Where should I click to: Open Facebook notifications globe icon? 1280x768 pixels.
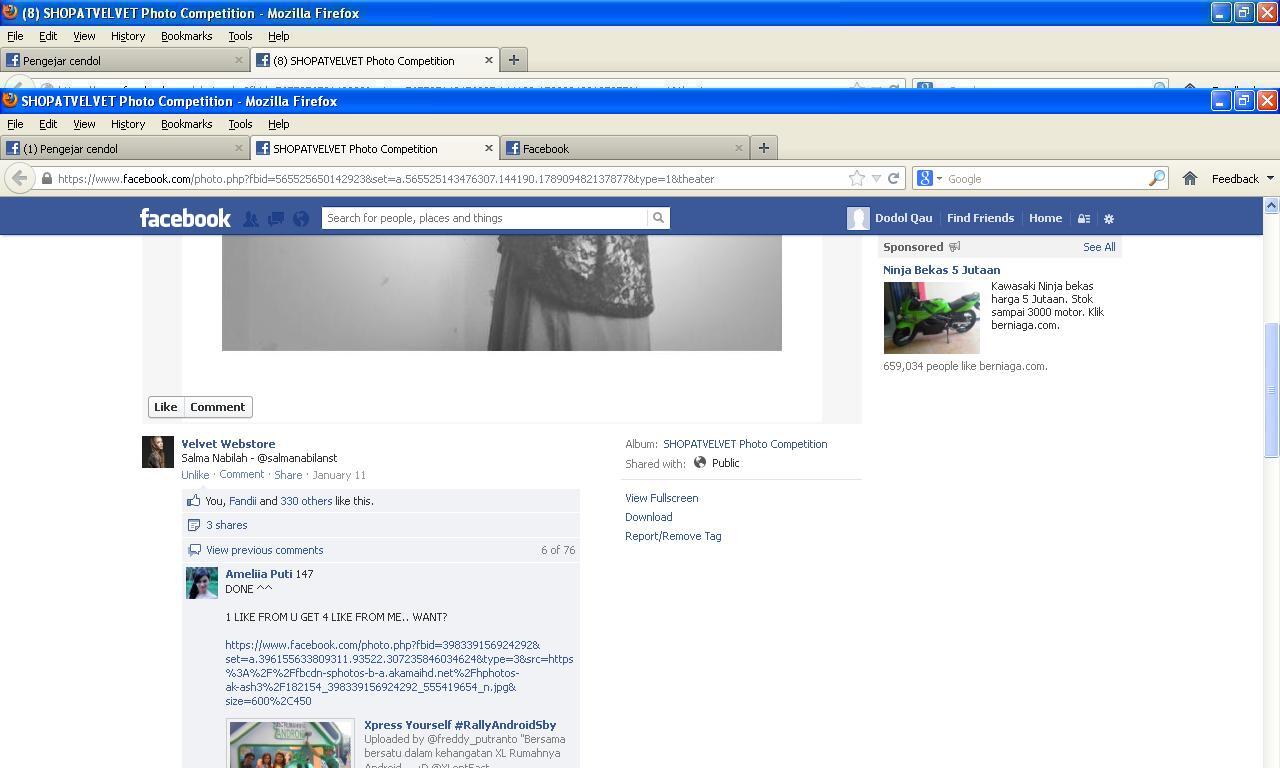301,218
